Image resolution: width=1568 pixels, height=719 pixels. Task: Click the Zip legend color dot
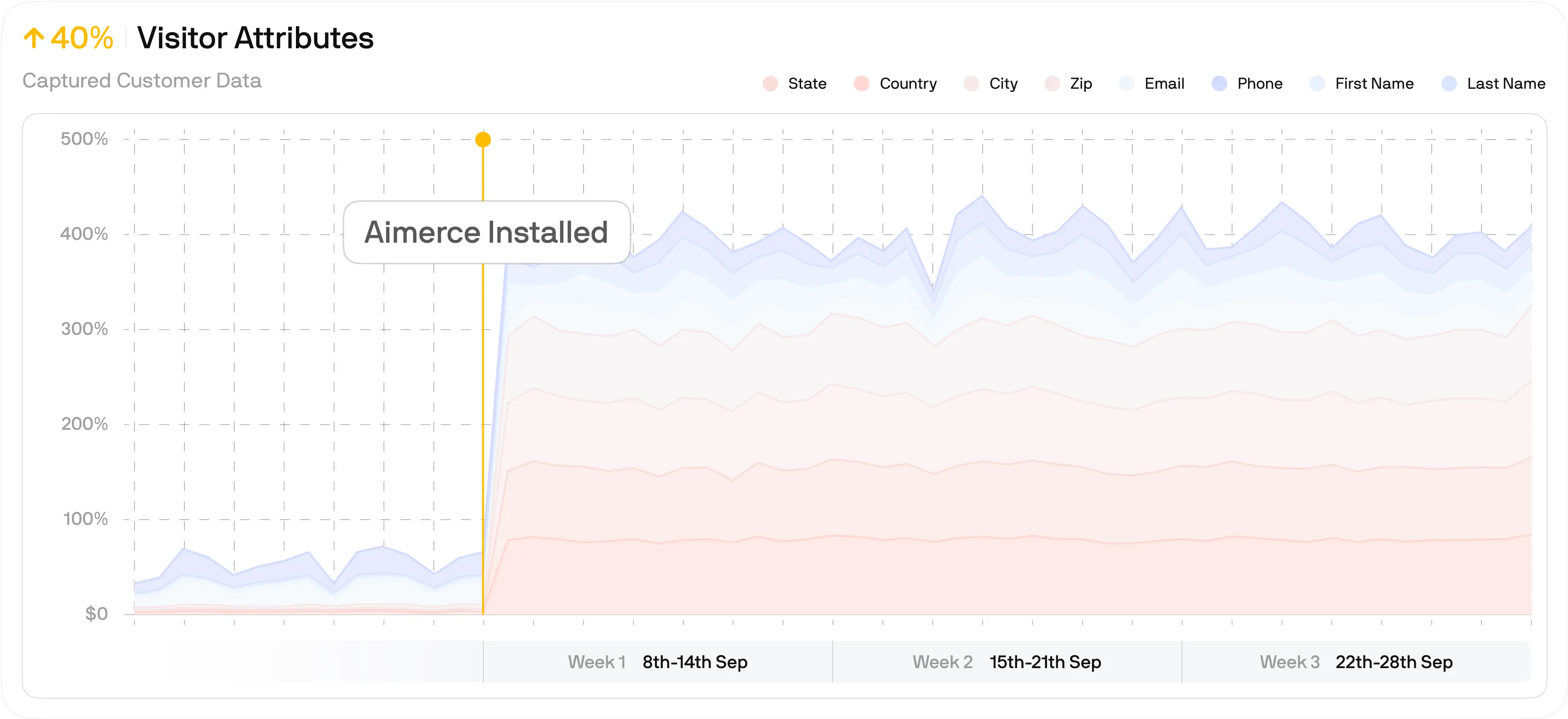[x=1052, y=84]
